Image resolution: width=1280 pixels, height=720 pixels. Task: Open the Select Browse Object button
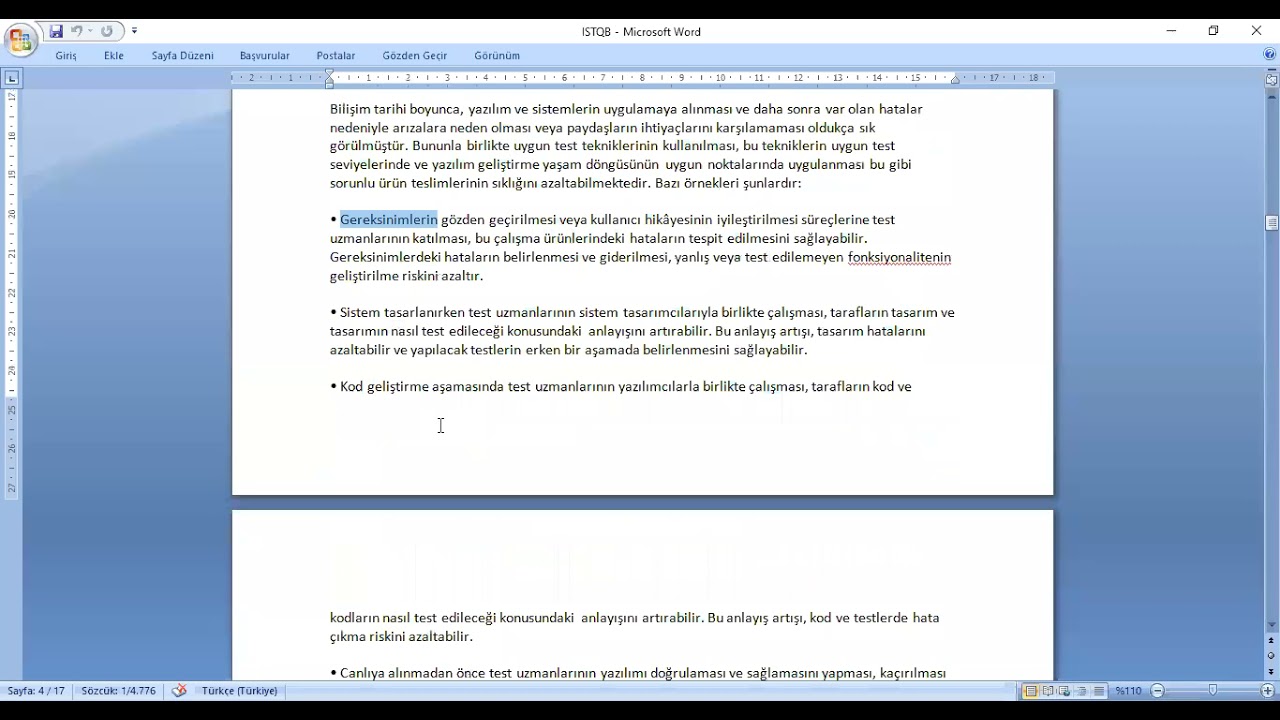(x=1272, y=656)
